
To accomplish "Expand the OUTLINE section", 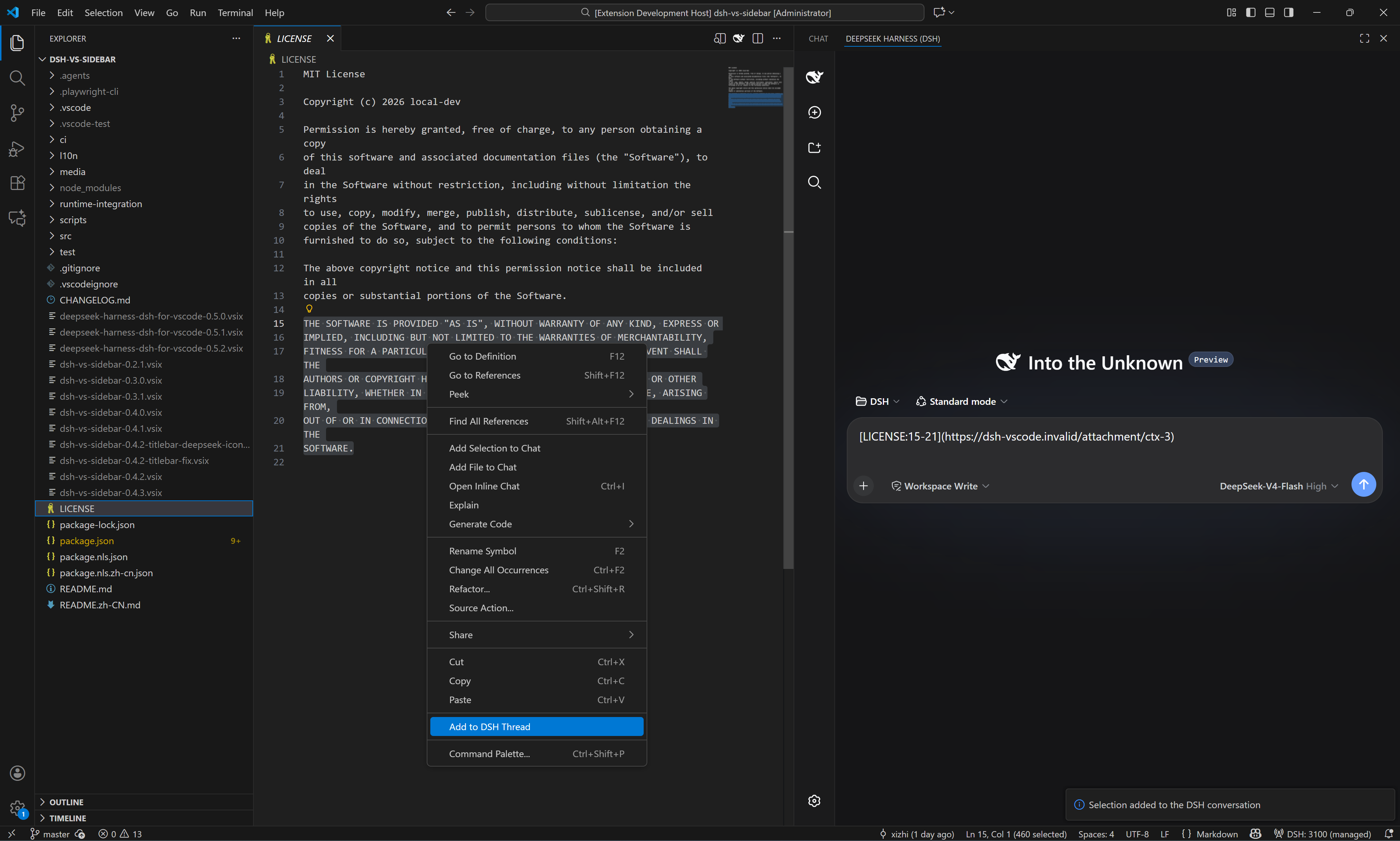I will (x=144, y=802).
